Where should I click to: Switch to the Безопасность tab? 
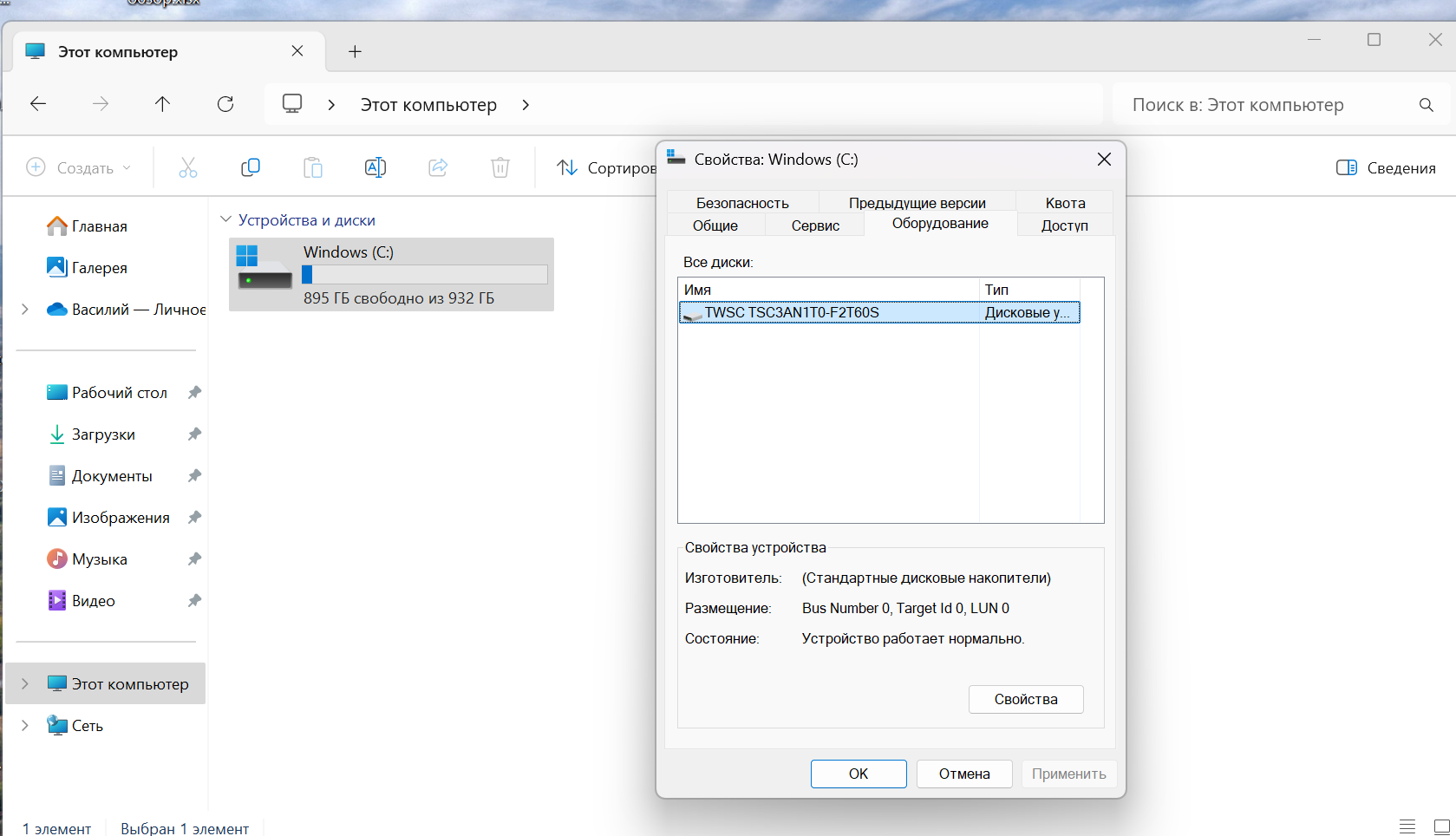click(742, 203)
